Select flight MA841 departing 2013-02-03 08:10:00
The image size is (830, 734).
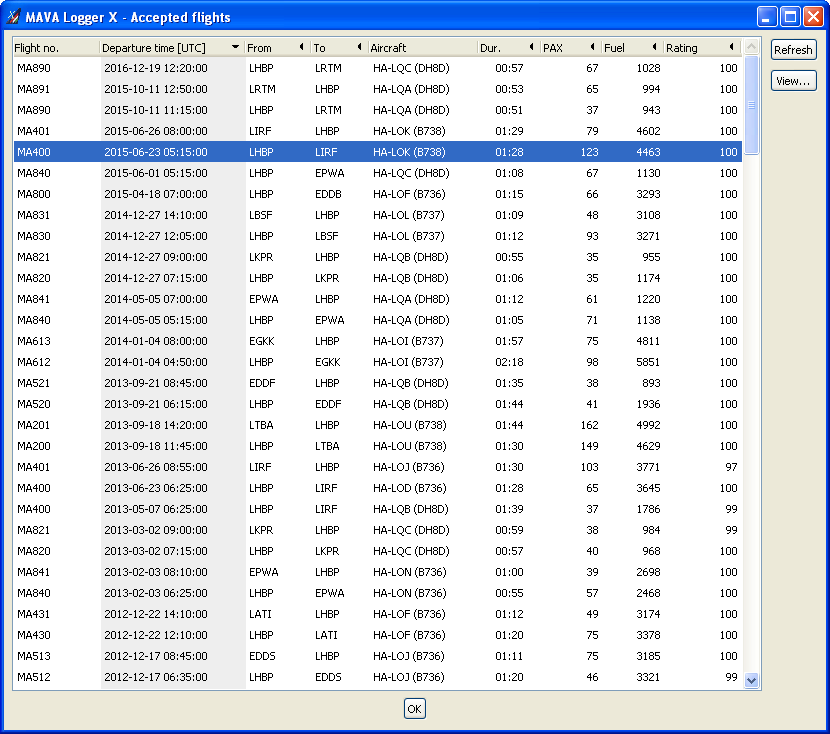(x=377, y=572)
